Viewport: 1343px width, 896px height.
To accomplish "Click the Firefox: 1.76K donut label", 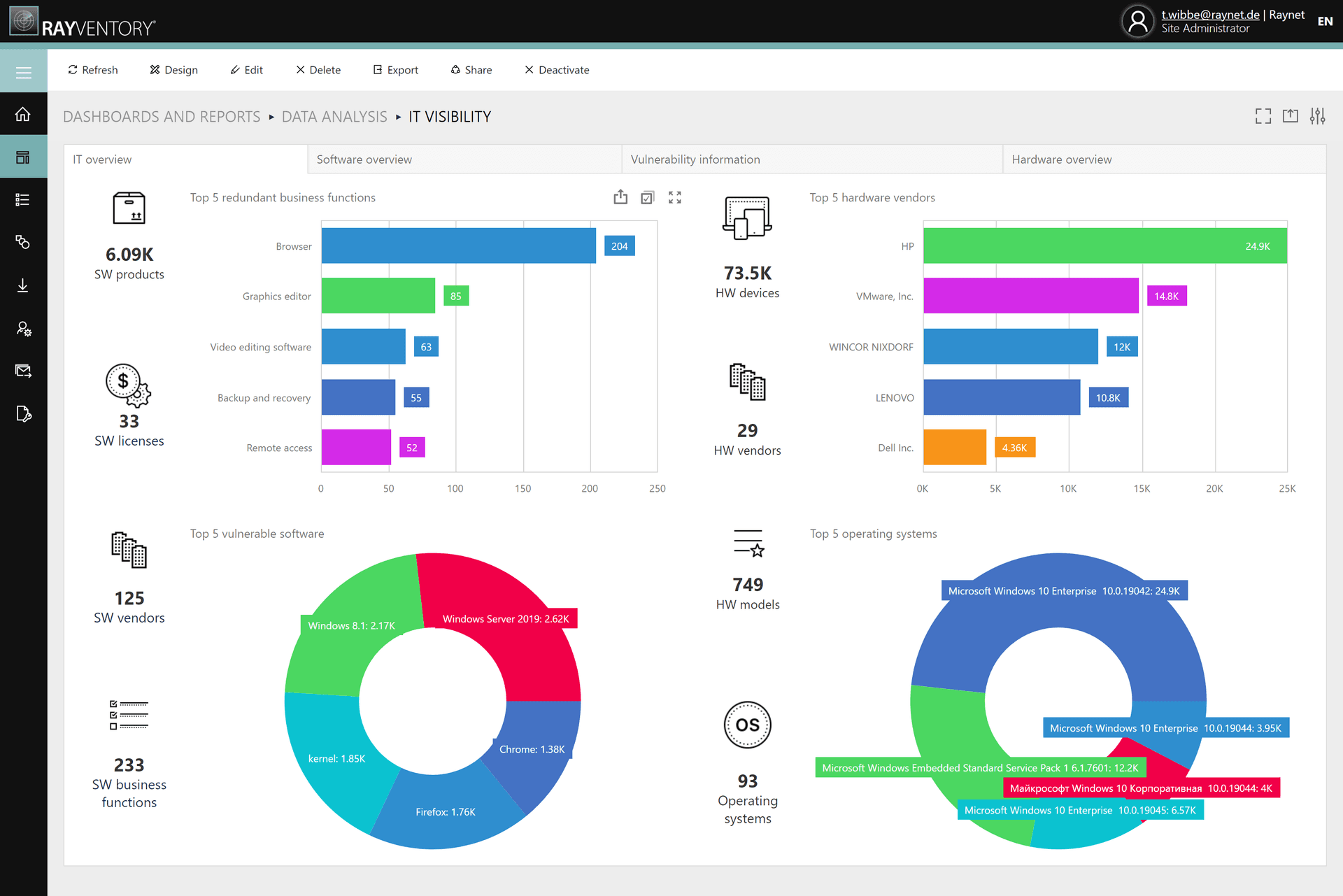I will (446, 812).
